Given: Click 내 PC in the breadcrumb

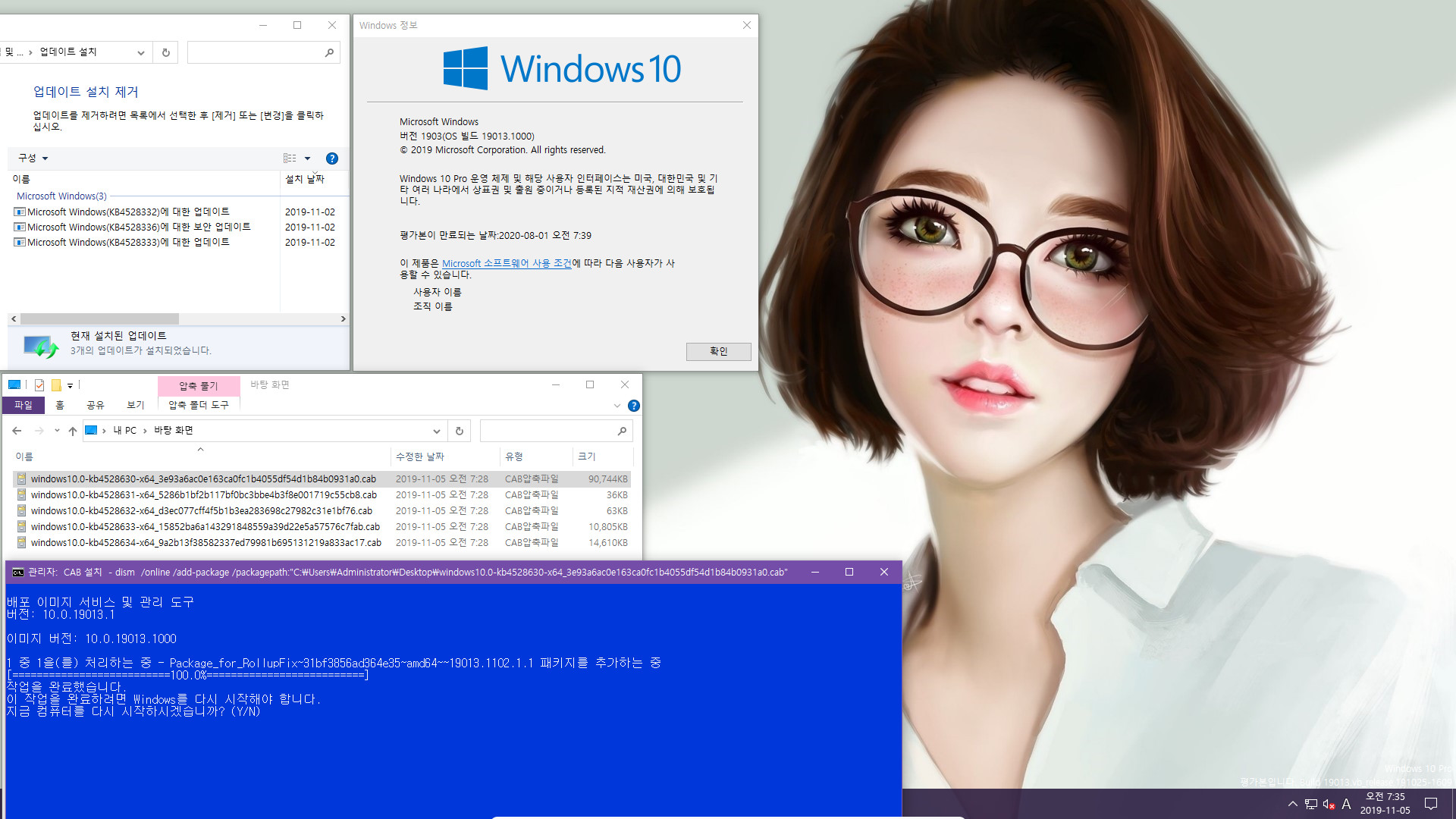Looking at the screenshot, I should point(125,430).
